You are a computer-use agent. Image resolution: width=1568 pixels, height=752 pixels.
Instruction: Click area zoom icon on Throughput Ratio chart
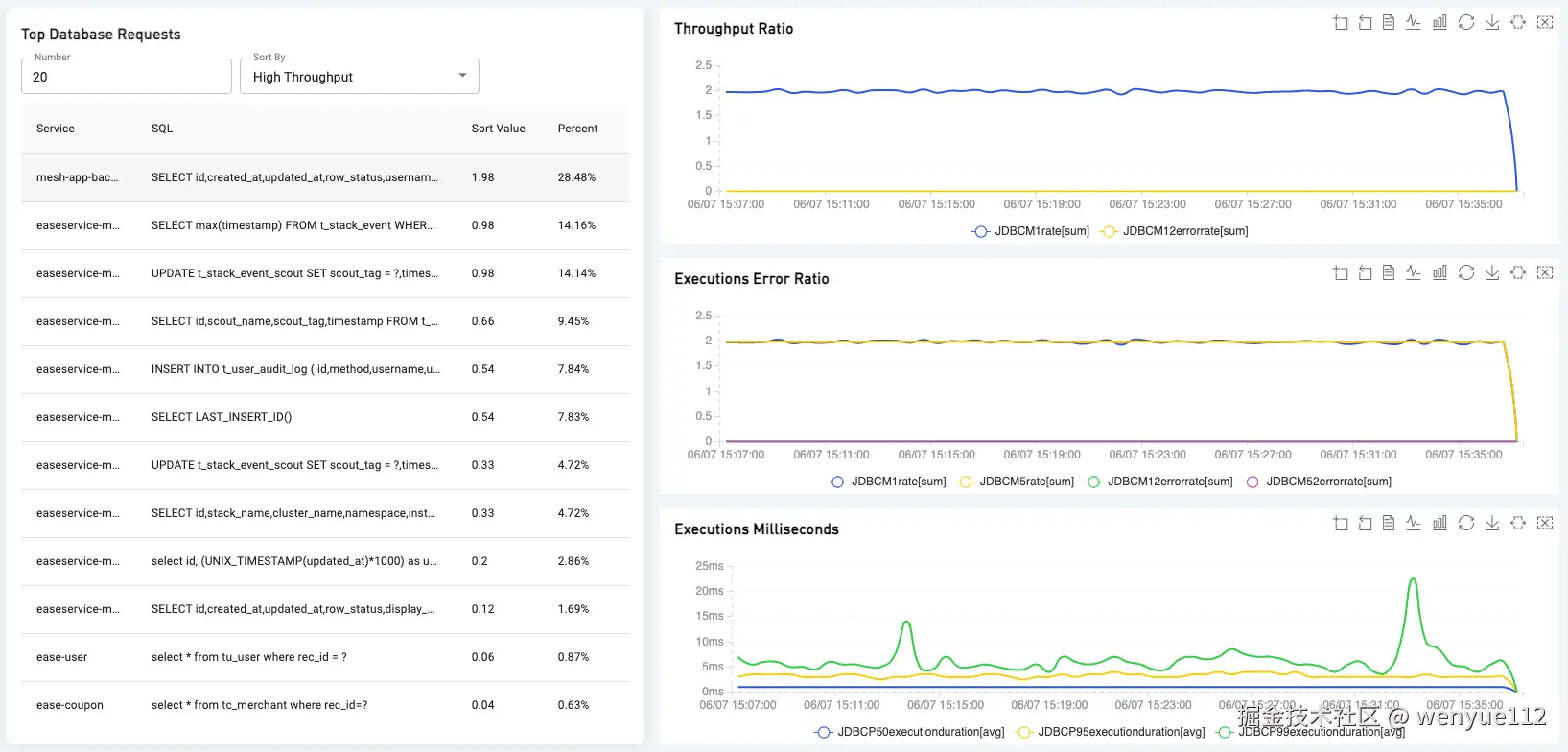tap(1341, 23)
